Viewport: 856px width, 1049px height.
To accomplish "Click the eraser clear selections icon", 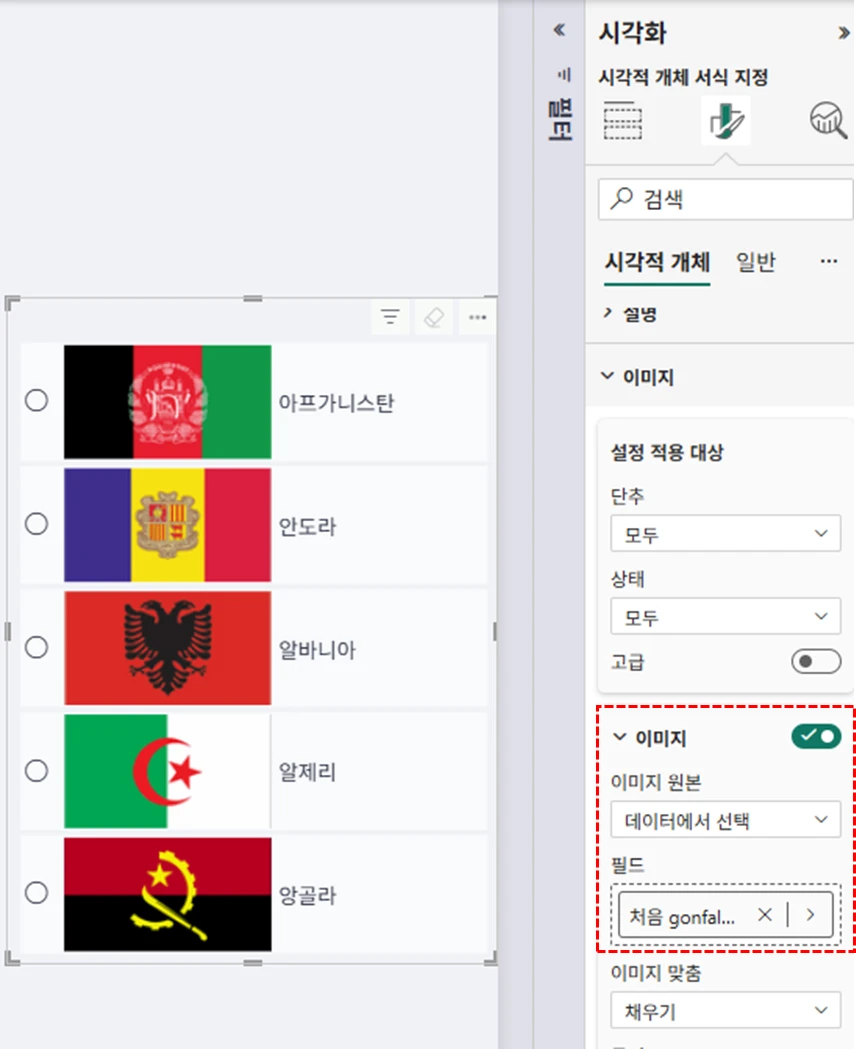I will pyautogui.click(x=433, y=318).
